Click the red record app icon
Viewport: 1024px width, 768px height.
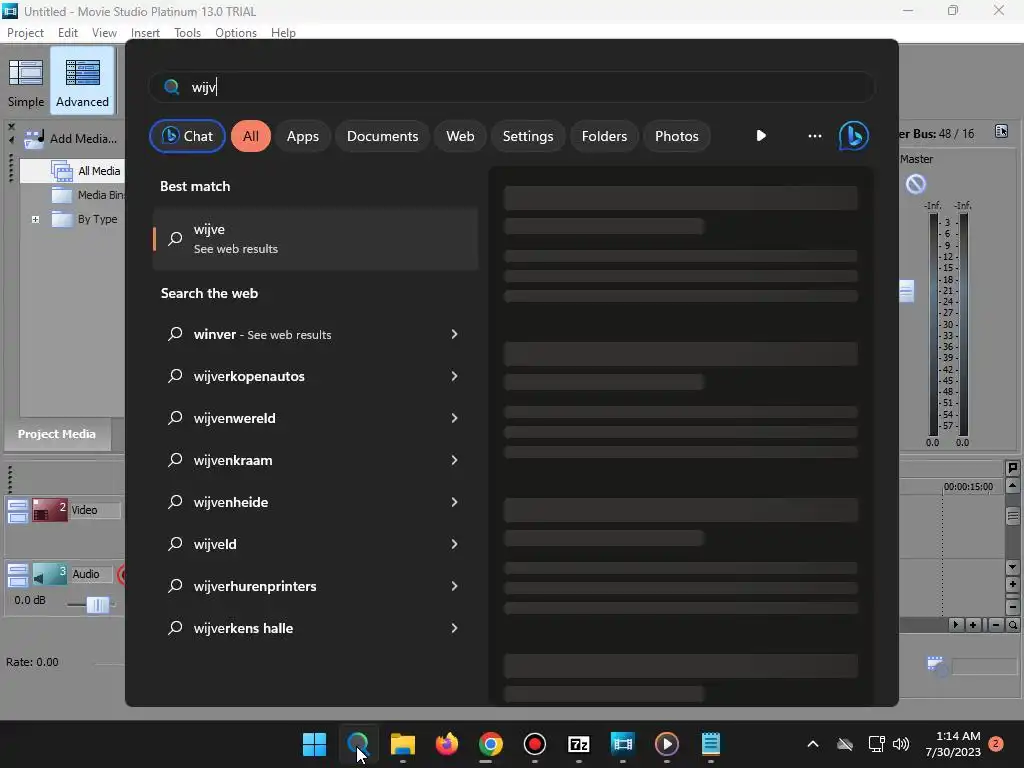534,744
